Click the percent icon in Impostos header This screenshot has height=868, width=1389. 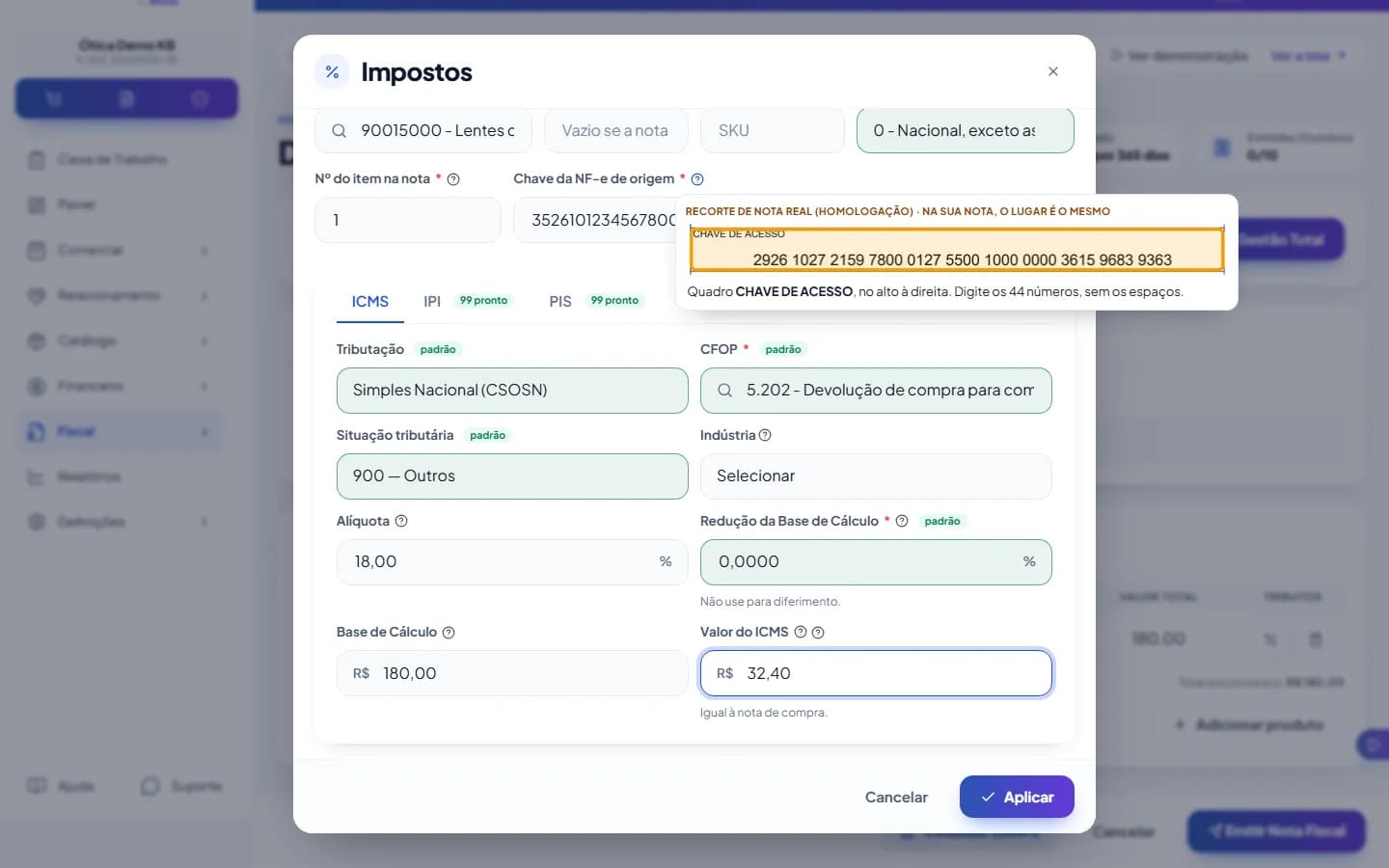click(332, 72)
